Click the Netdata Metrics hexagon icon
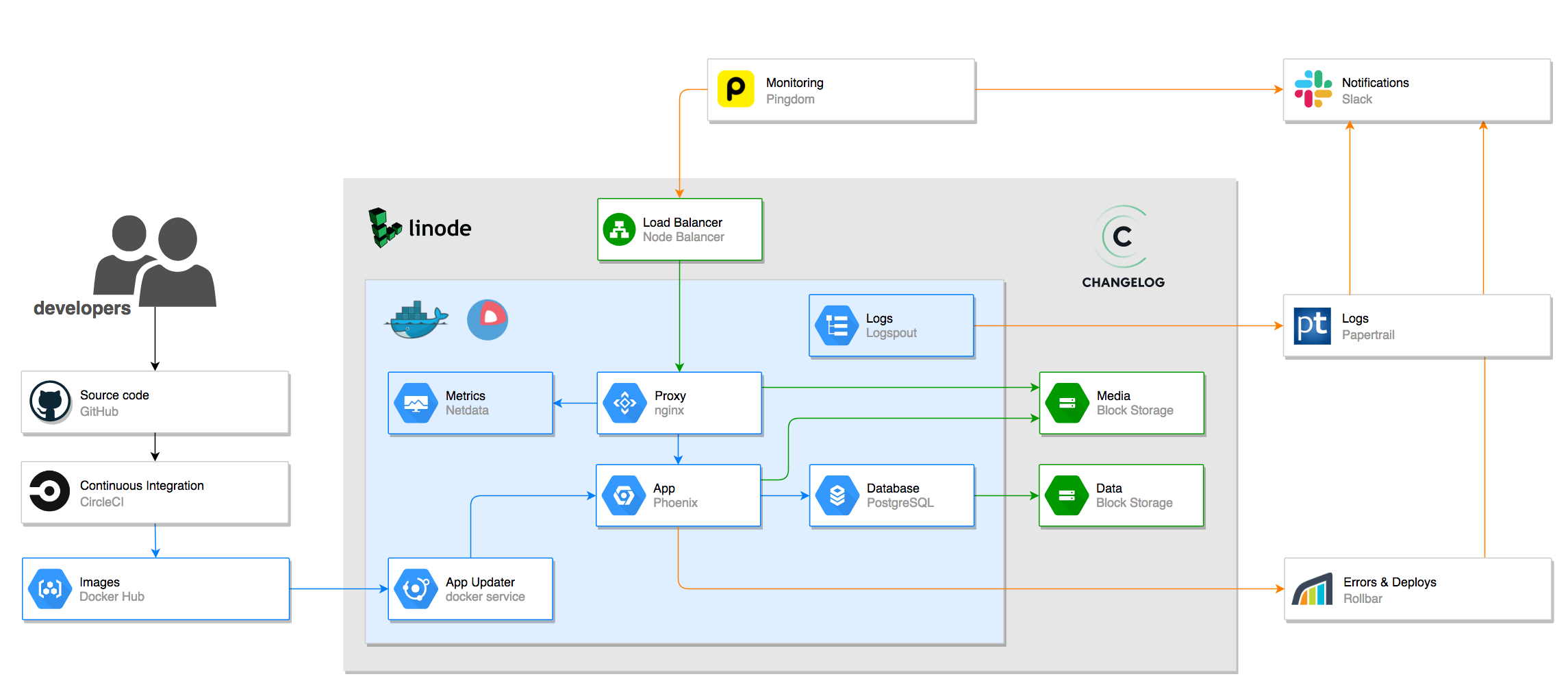 [x=416, y=403]
